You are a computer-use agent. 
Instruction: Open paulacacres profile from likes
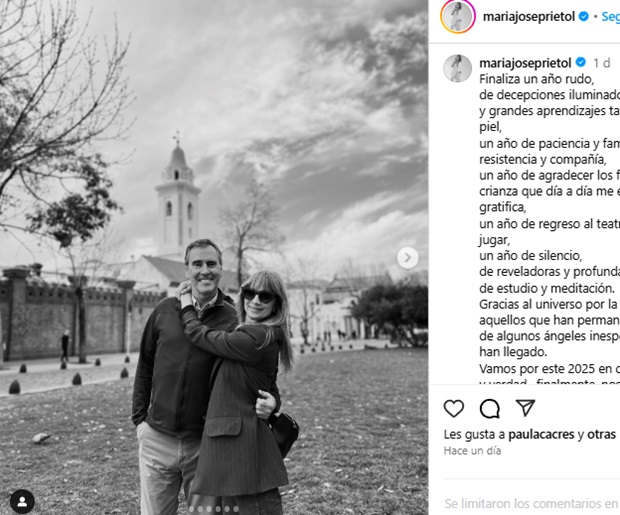541,434
